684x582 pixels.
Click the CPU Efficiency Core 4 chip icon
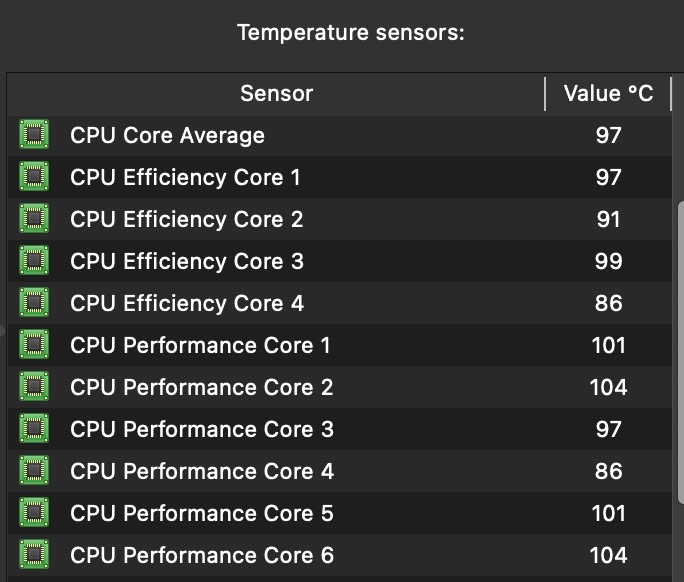click(34, 303)
